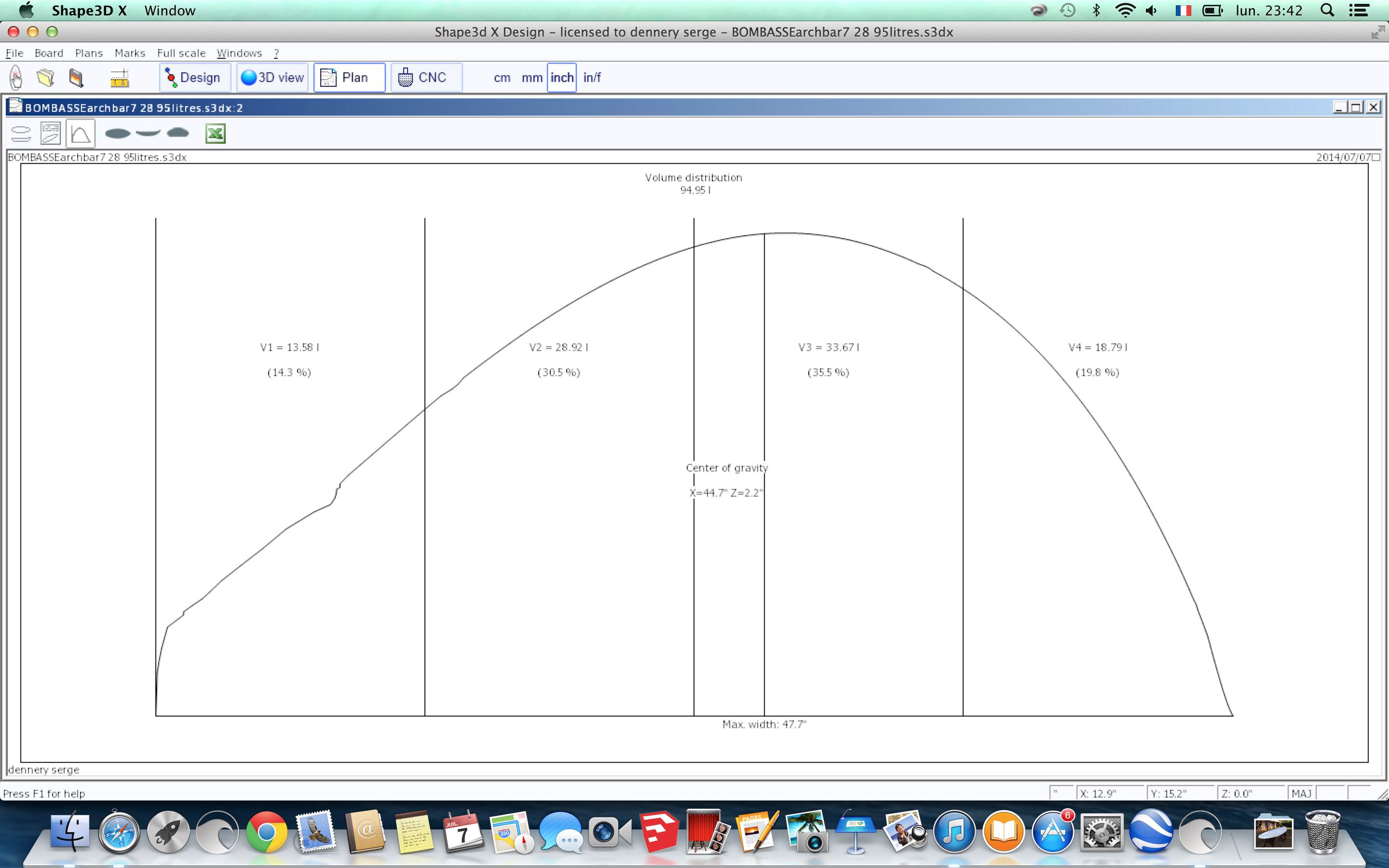Click the new board surfboard icon
This screenshot has height=868, width=1389.
coord(16,78)
